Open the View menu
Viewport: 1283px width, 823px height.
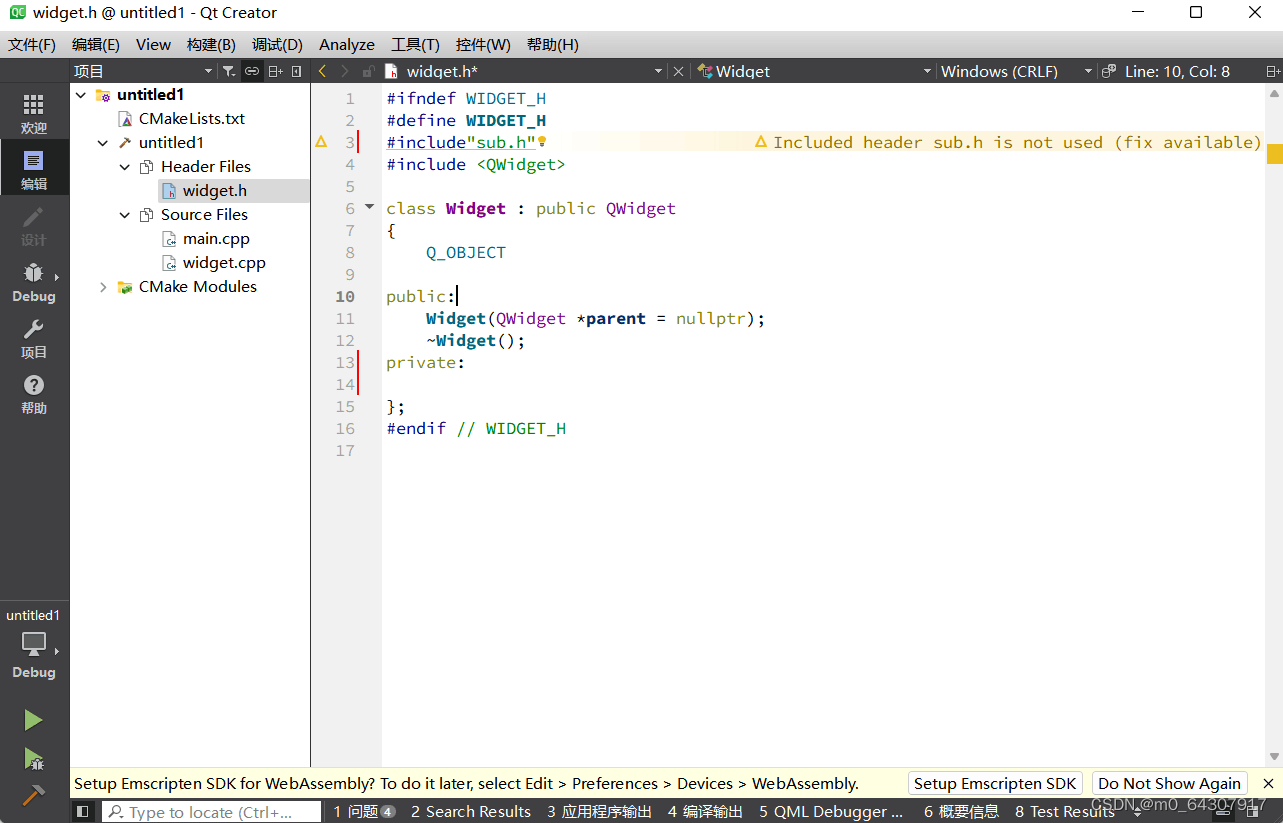point(153,45)
